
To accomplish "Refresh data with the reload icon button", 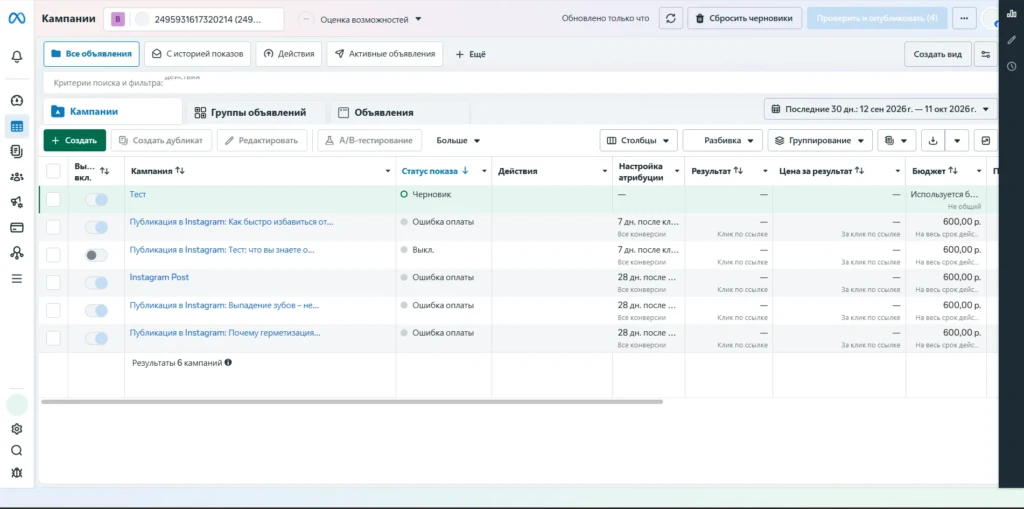I will [671, 18].
